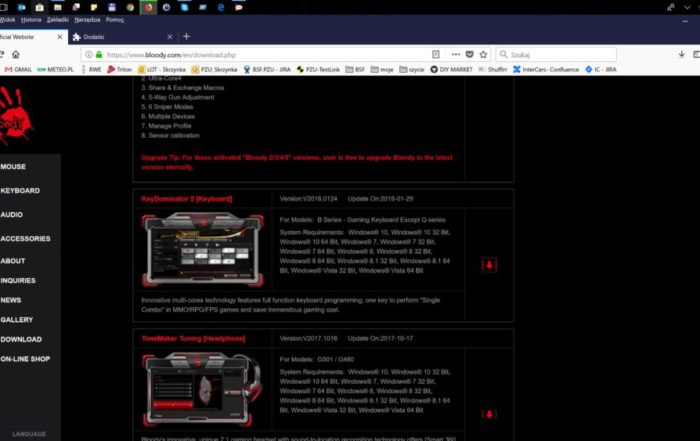View site security padlock info
The image size is (700, 441).
coord(99,54)
